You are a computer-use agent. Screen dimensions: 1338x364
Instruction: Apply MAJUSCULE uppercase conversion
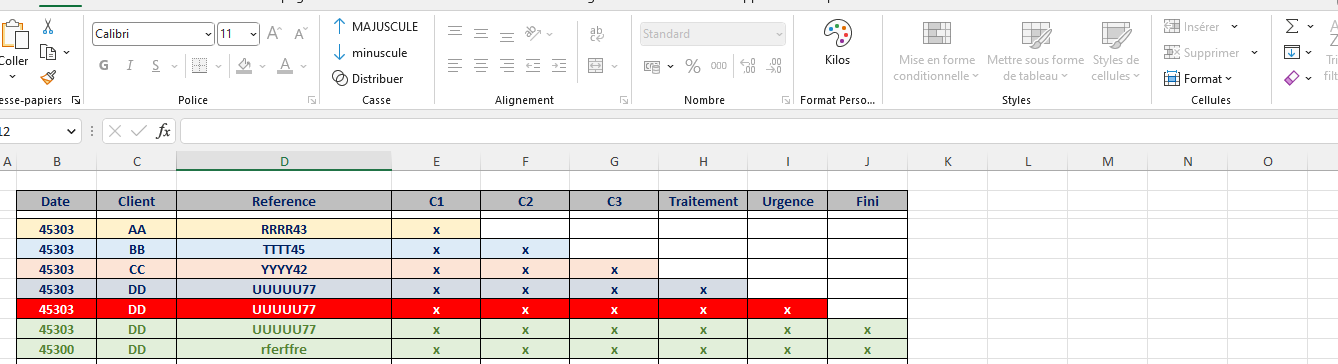click(x=376, y=26)
